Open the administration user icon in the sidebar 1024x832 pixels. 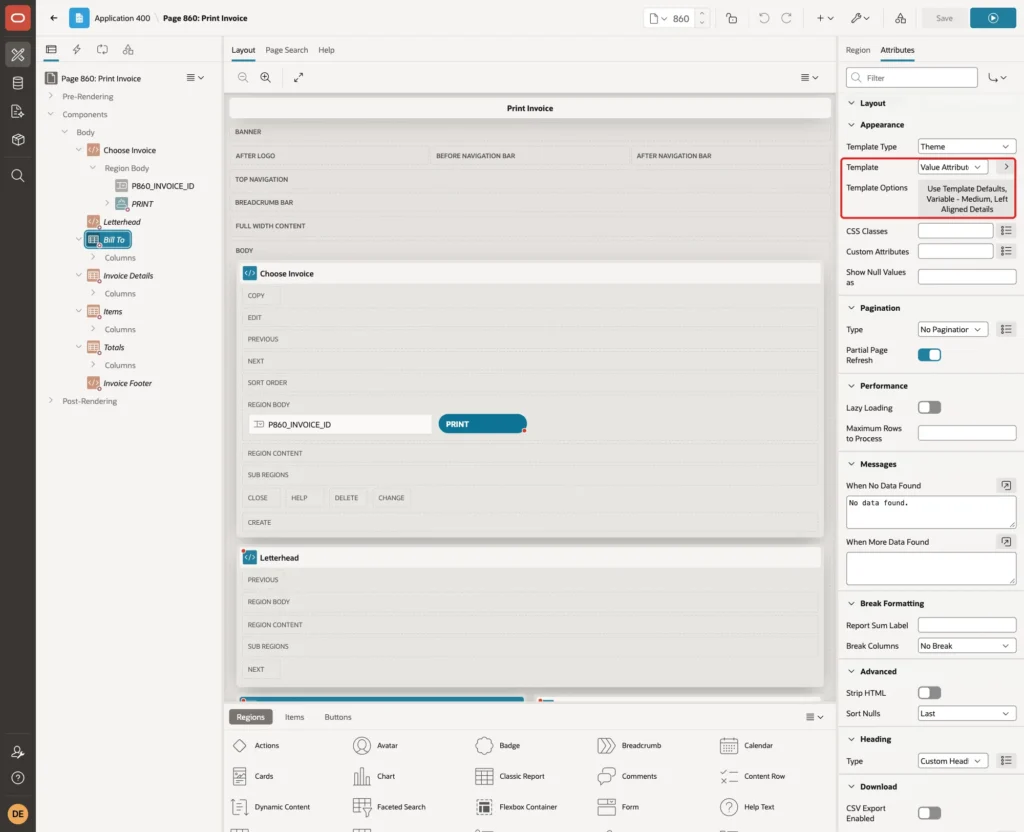[x=18, y=752]
